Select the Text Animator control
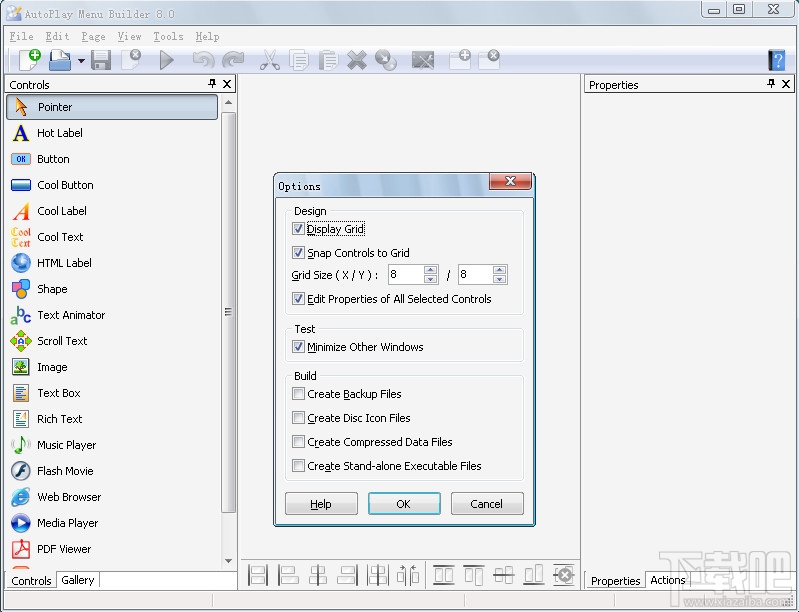This screenshot has height=612, width=799. tap(112, 315)
